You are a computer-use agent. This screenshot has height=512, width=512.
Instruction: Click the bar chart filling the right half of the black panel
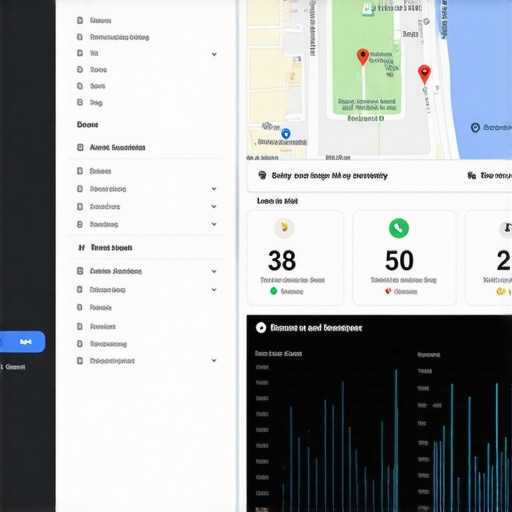point(464,440)
